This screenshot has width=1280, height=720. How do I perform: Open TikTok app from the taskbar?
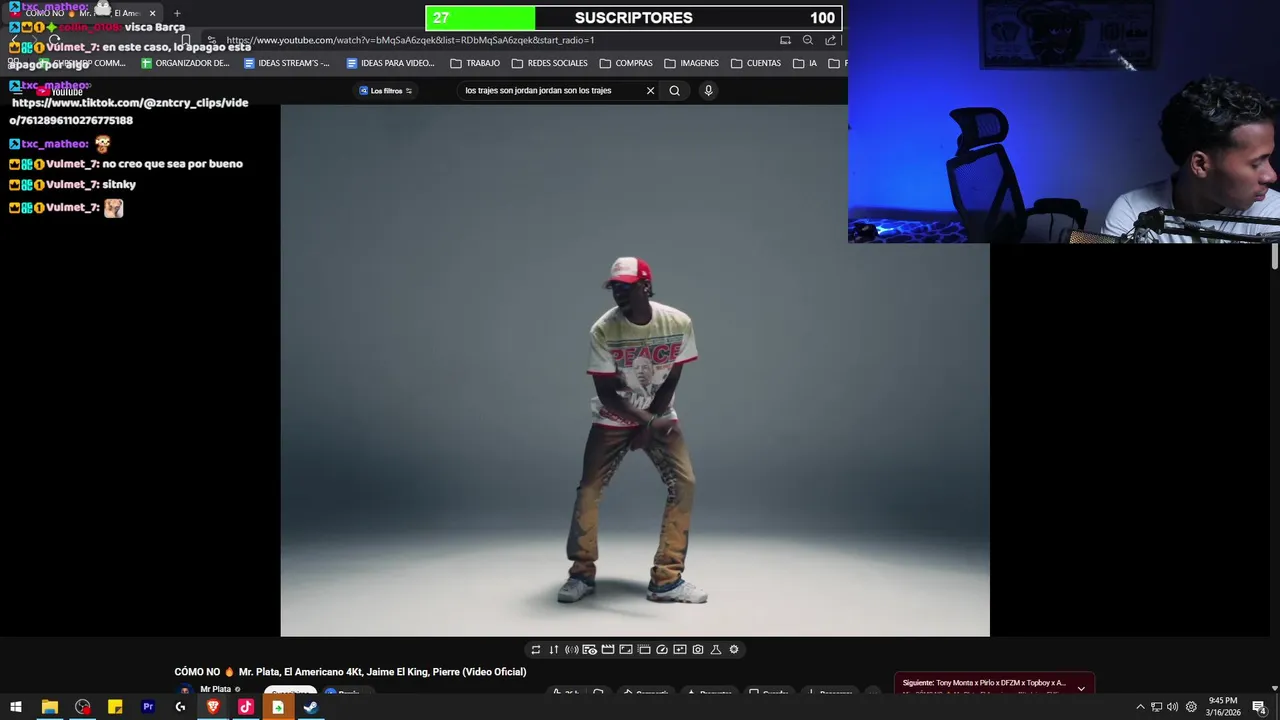point(246,707)
